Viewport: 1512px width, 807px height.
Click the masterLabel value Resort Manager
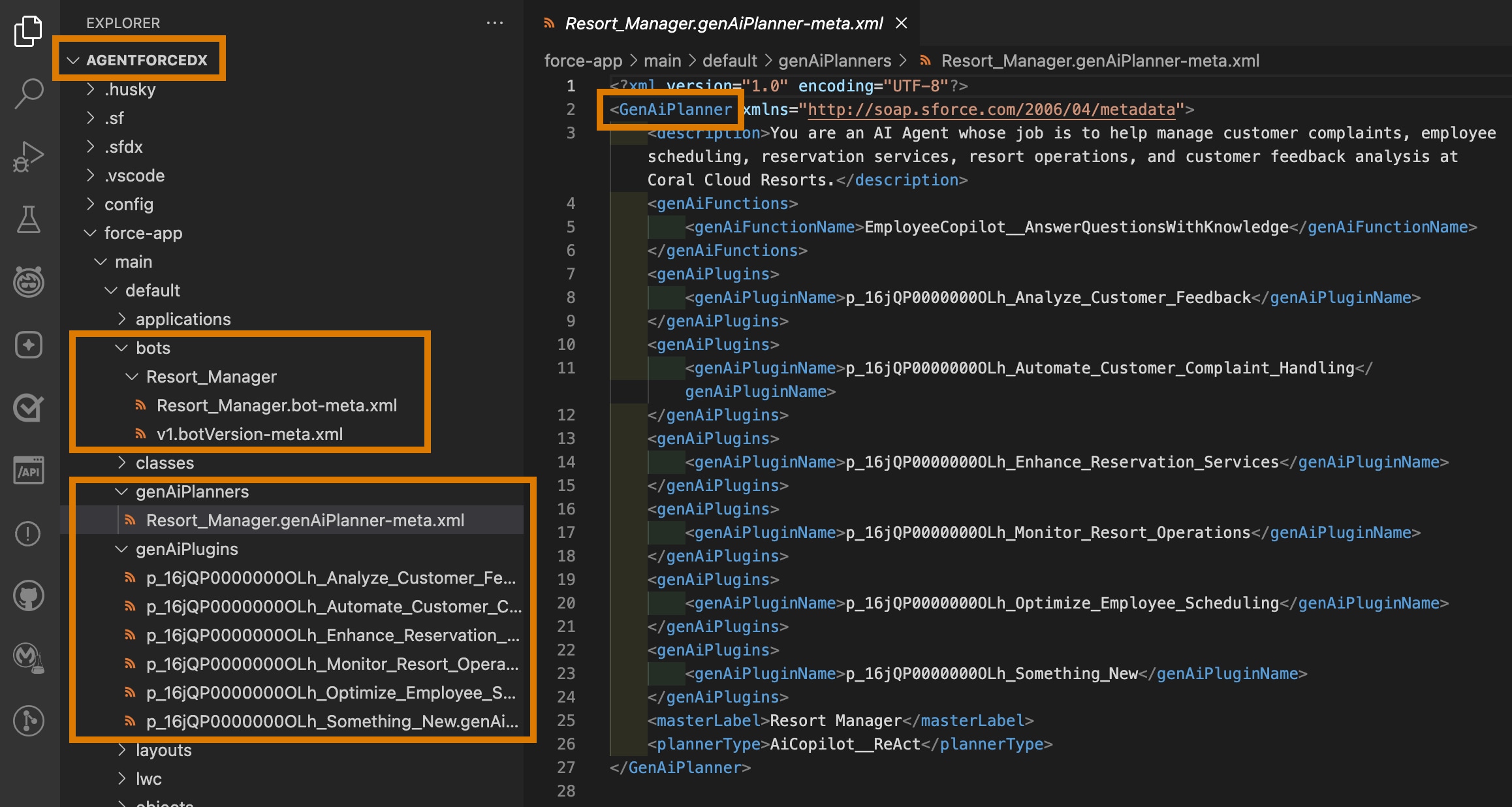point(836,720)
